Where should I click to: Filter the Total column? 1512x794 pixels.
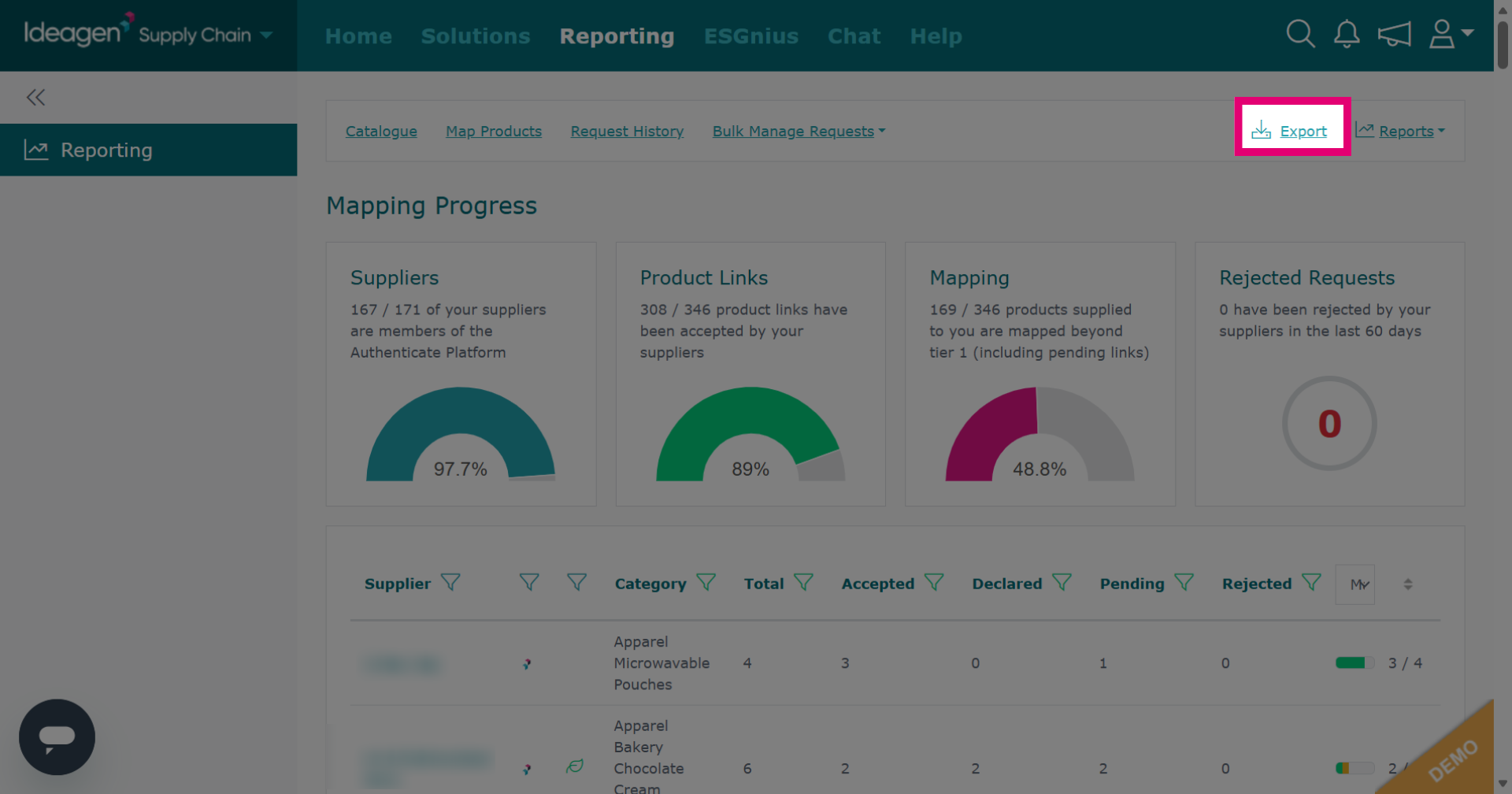(803, 583)
